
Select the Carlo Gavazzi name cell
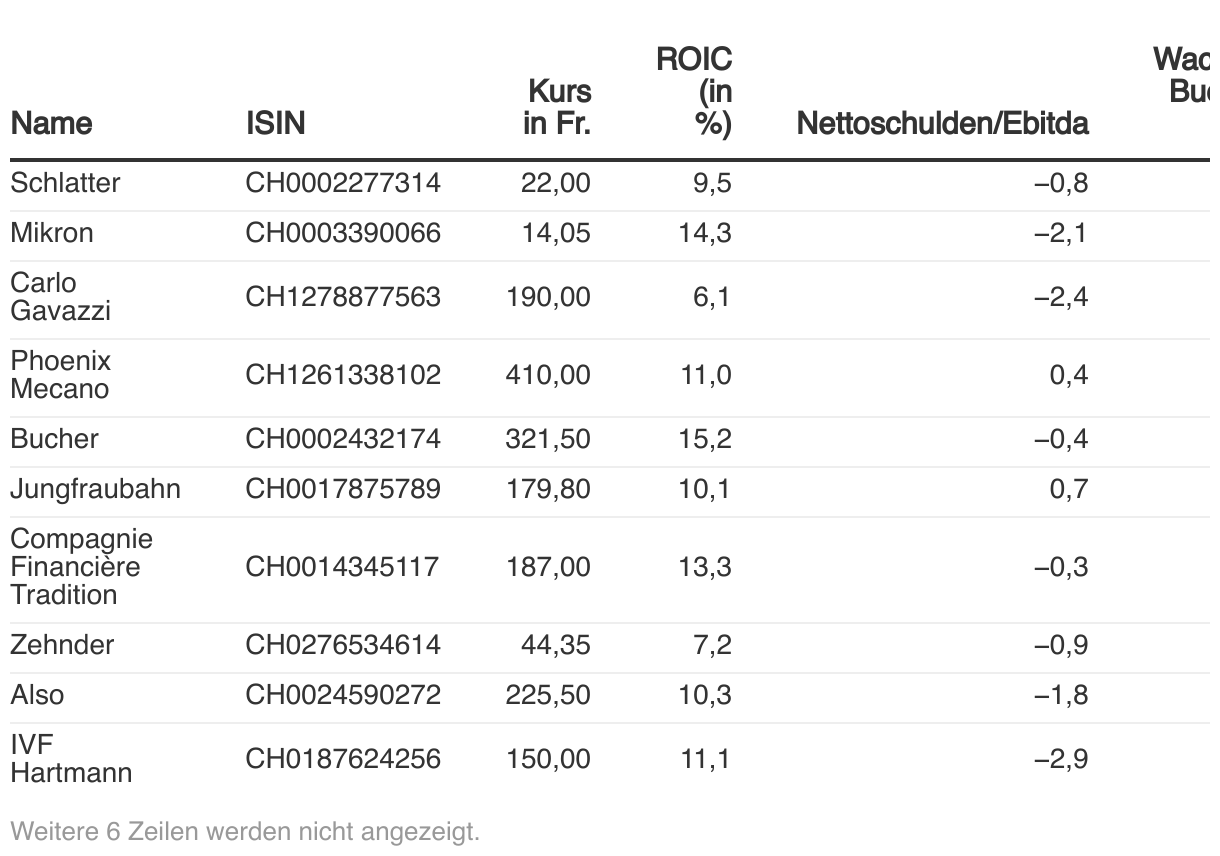coord(60,297)
